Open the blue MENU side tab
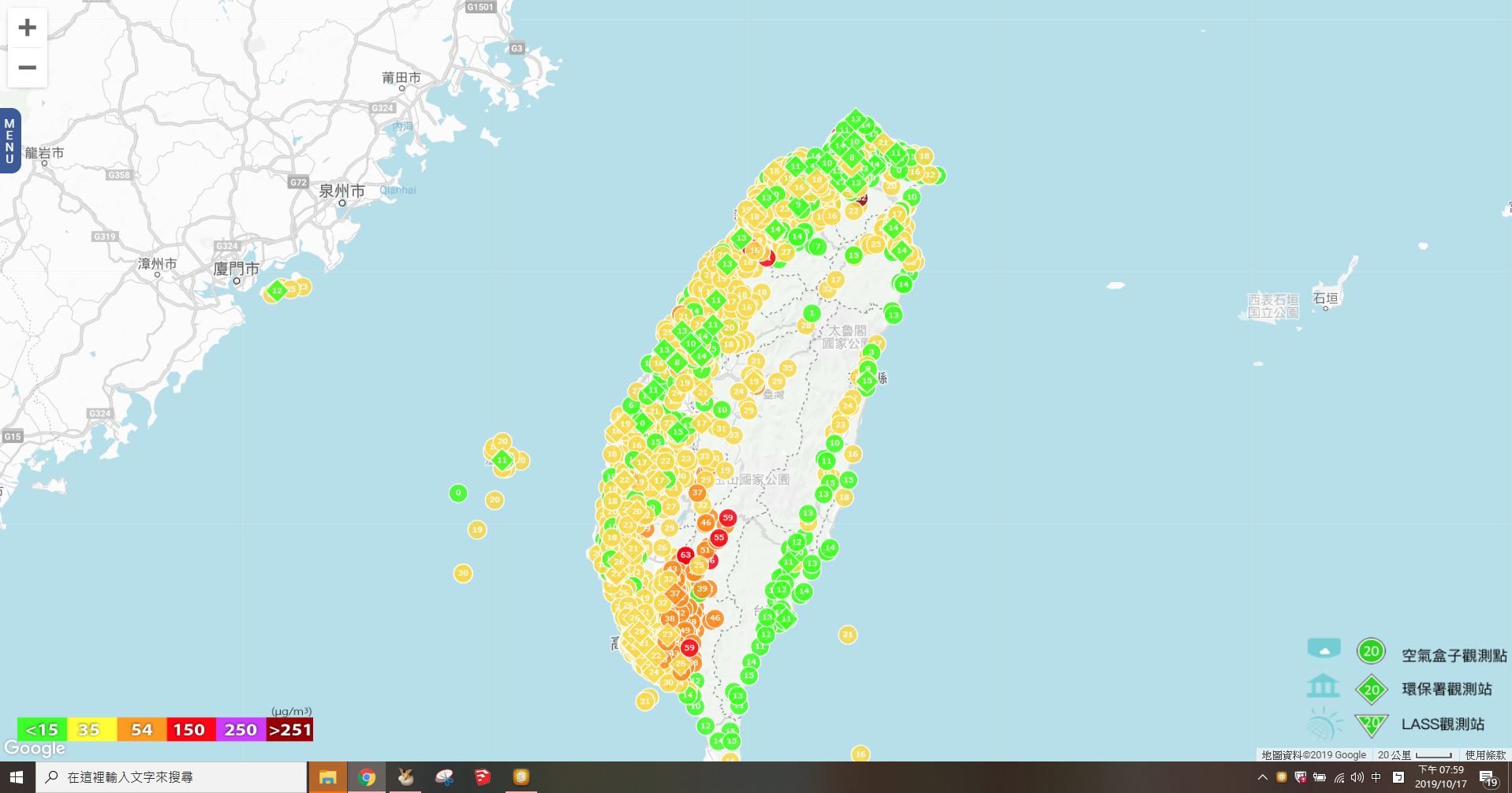 pos(9,141)
